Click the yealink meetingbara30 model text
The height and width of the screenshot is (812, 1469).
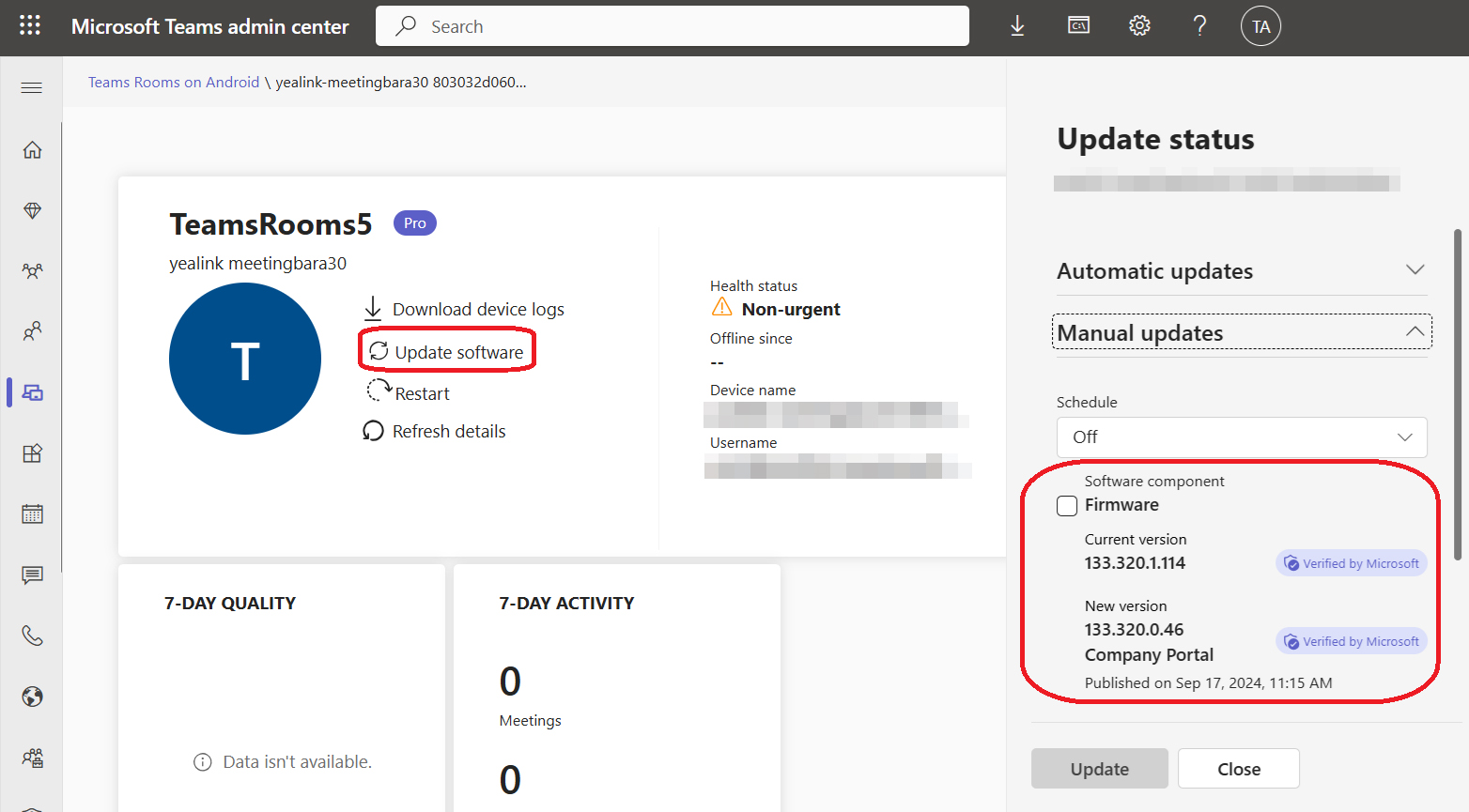click(x=257, y=264)
